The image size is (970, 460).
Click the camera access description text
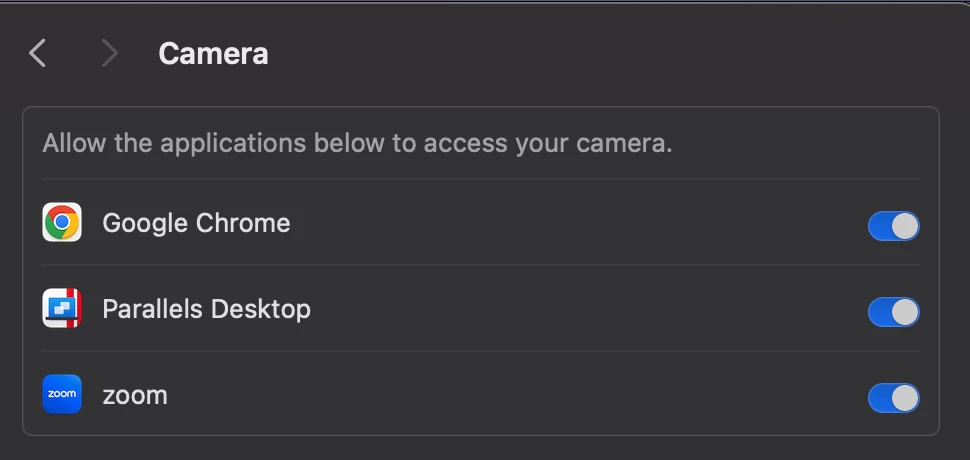(357, 144)
